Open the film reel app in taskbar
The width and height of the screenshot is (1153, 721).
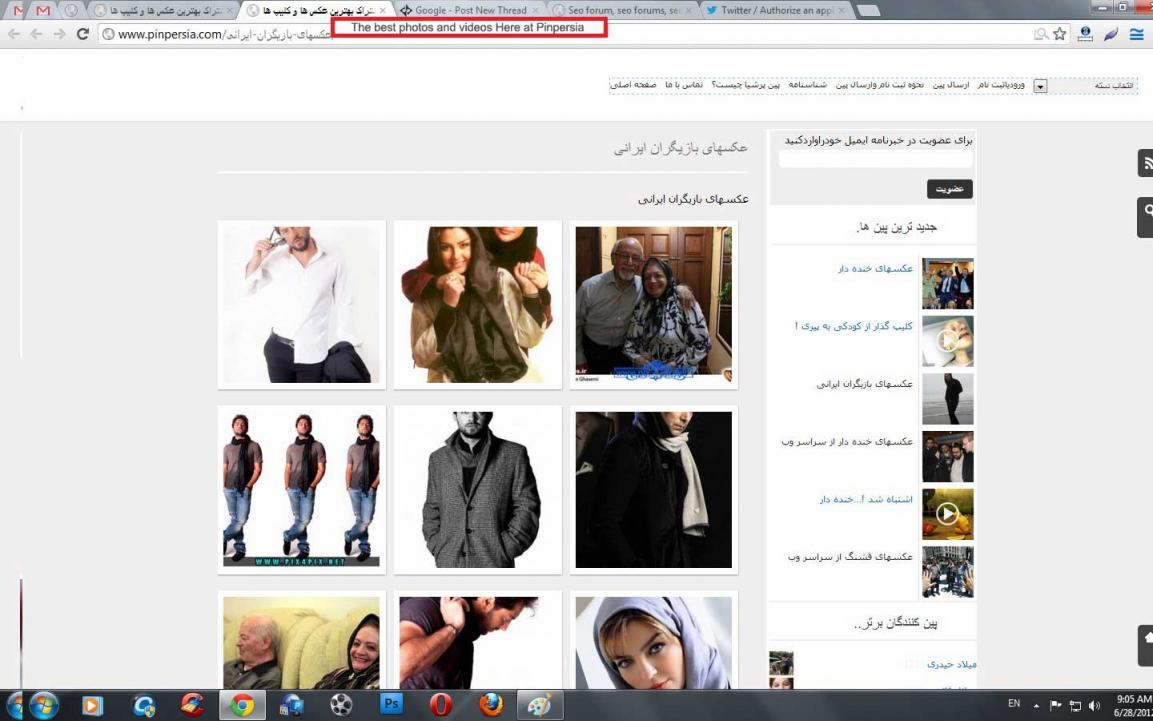(x=340, y=706)
